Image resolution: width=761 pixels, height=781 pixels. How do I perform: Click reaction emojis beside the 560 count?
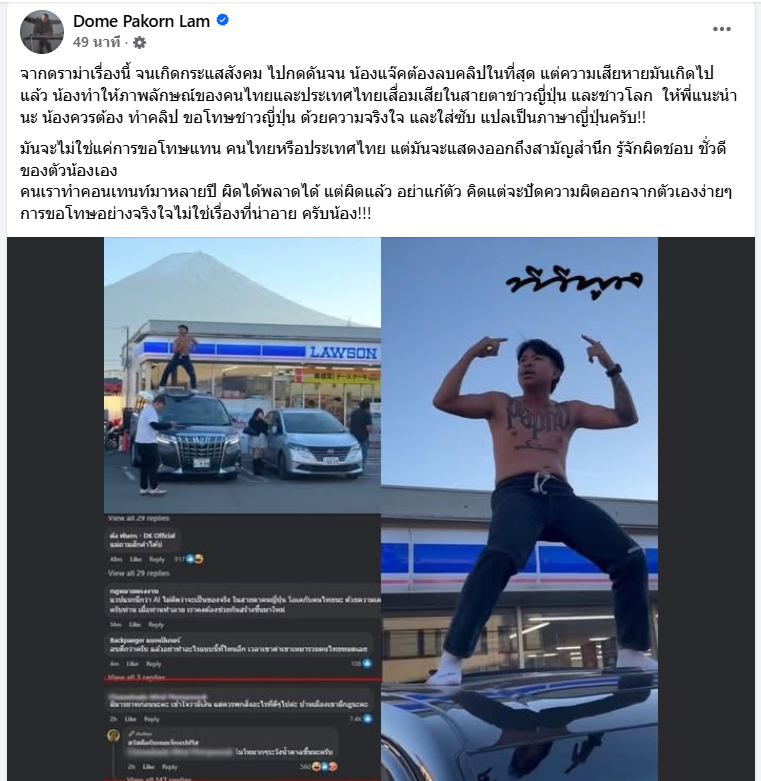tap(324, 767)
